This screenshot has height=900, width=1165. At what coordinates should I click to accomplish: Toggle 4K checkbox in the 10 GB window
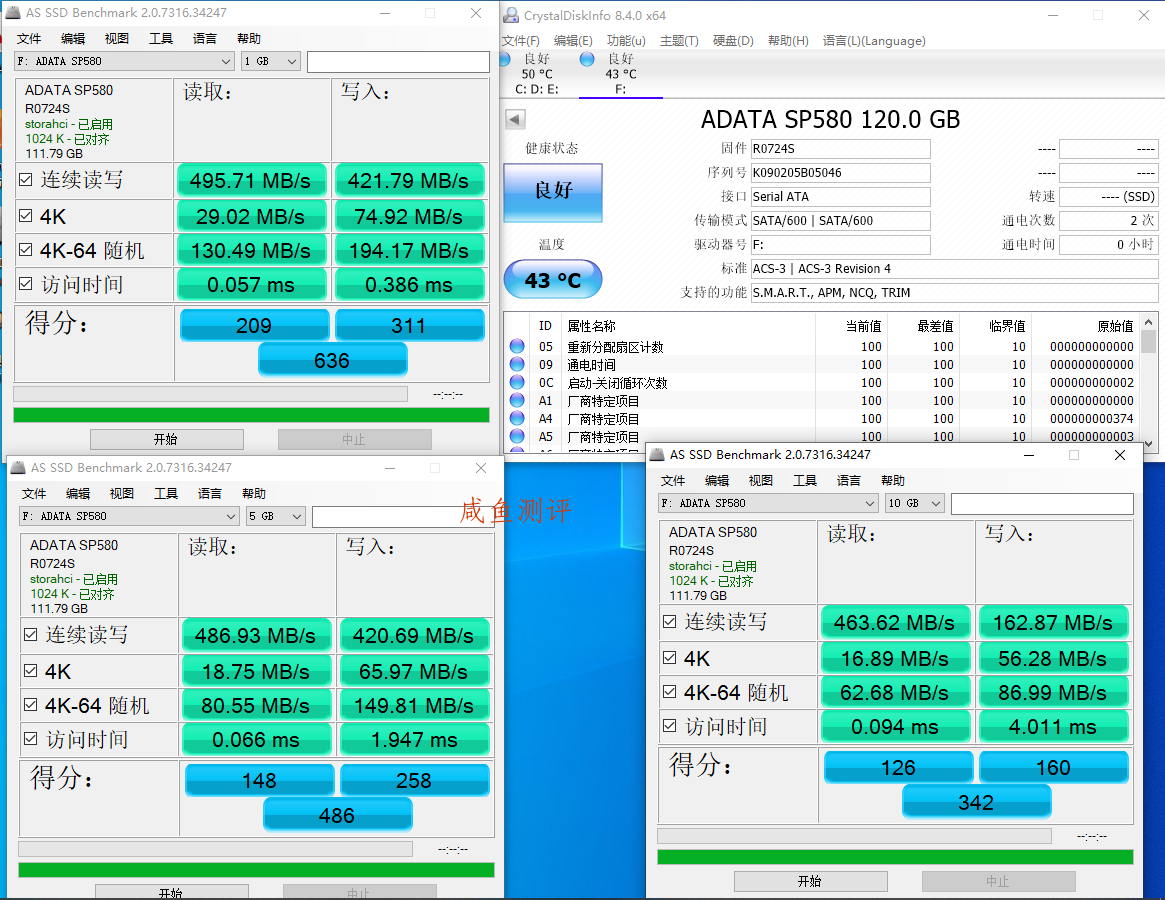click(669, 658)
